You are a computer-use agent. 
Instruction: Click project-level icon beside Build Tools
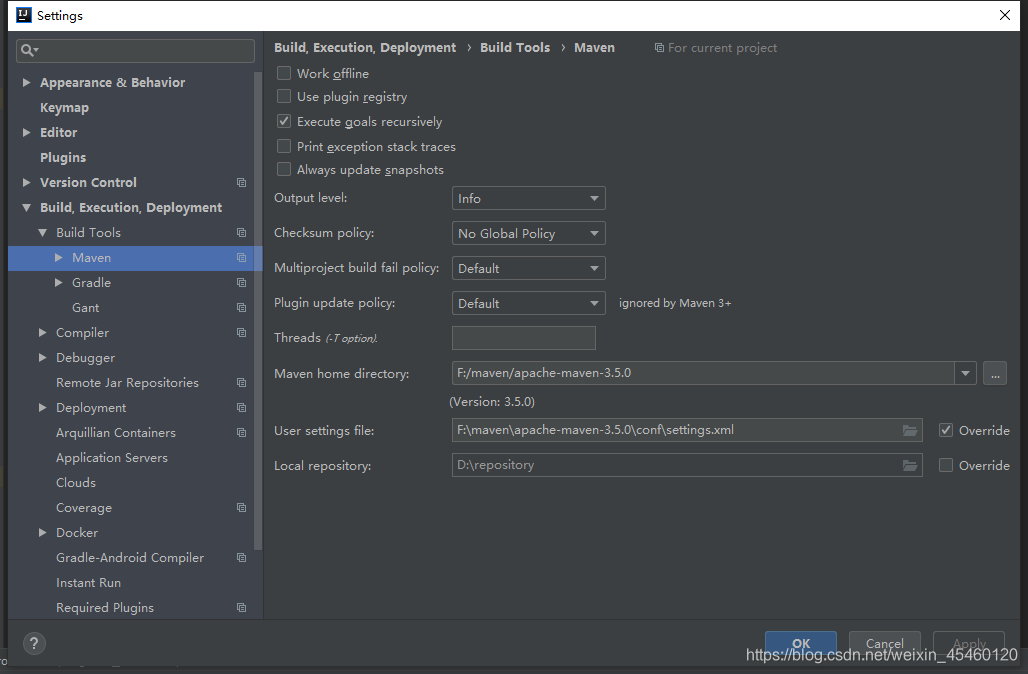[x=241, y=233]
